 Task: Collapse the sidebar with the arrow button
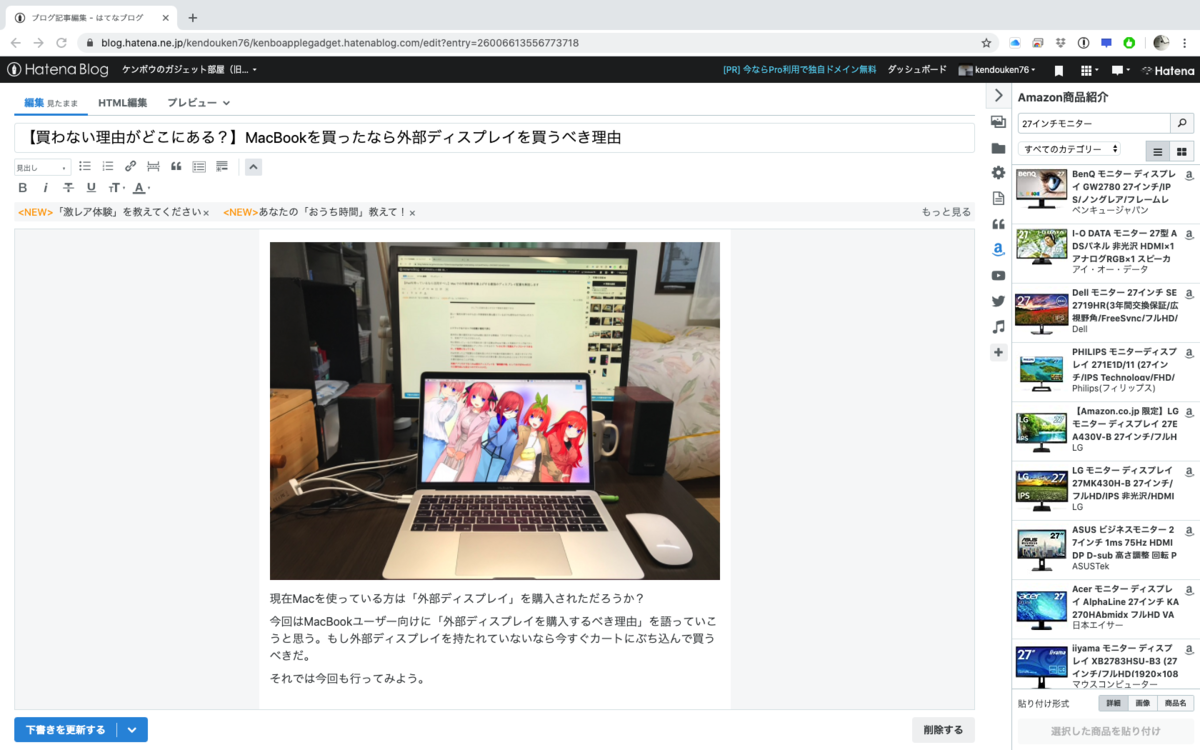coord(998,95)
